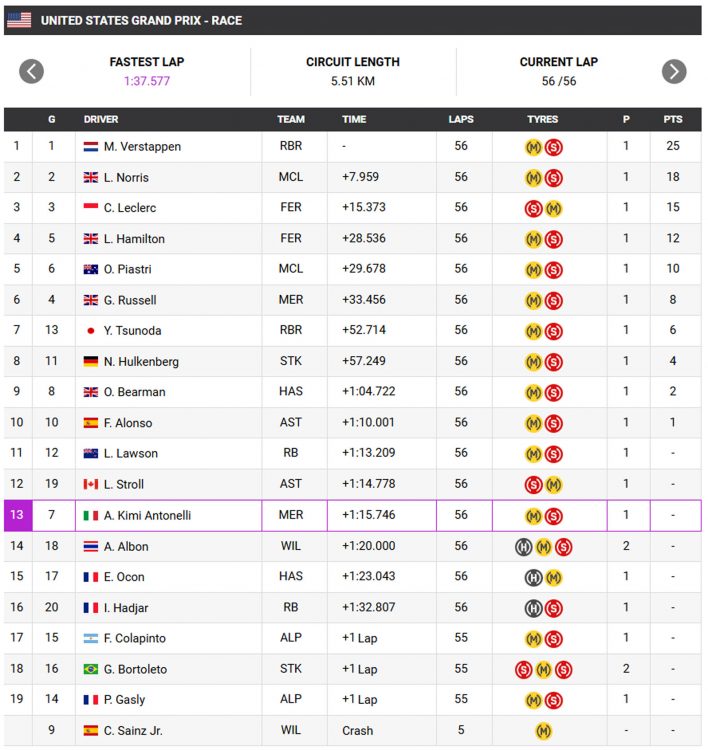708x750 pixels.
Task: Click the next arrow beside Current Lap
Action: point(674,71)
